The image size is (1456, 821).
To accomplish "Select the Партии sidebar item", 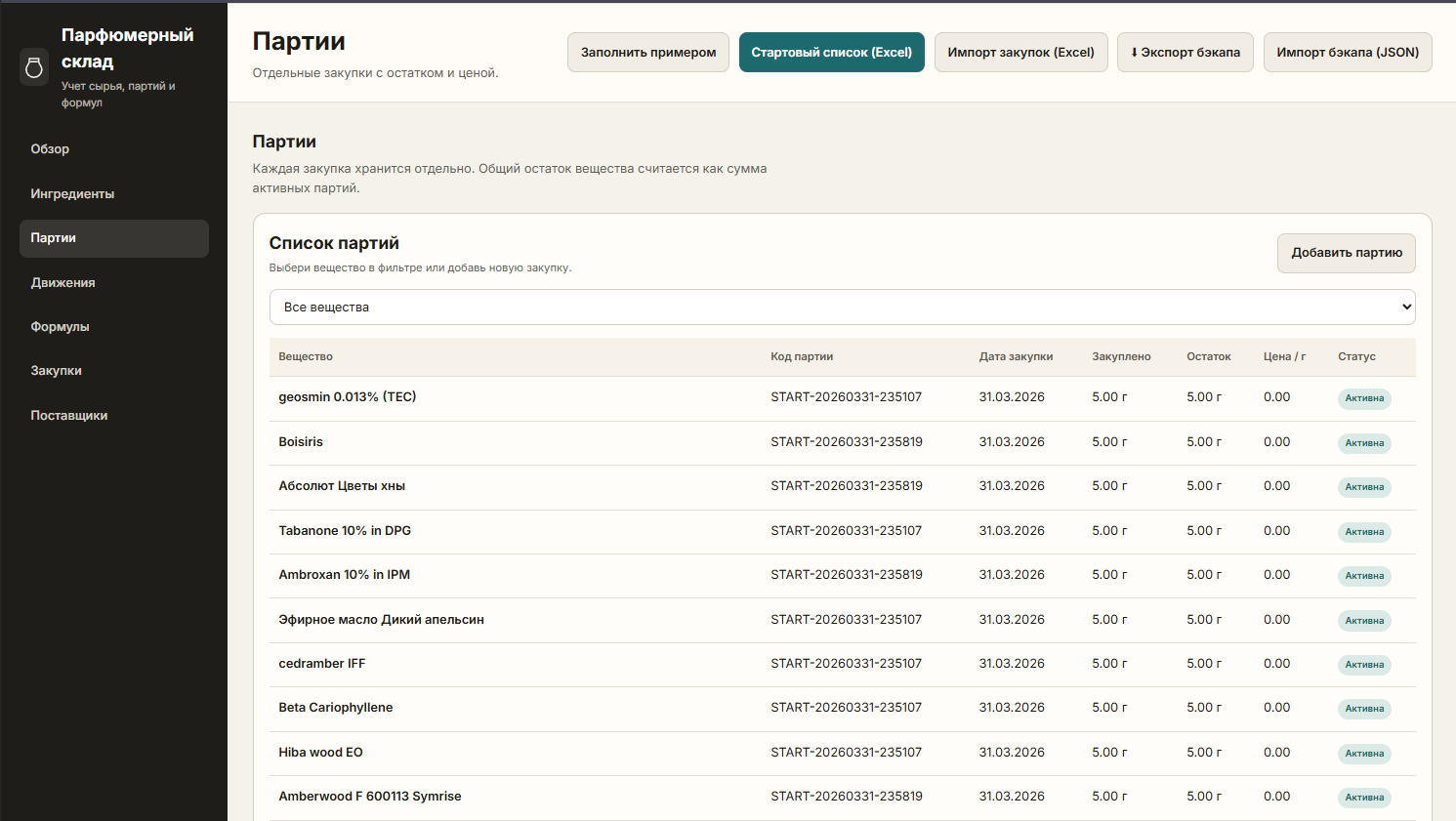I will tap(113, 238).
